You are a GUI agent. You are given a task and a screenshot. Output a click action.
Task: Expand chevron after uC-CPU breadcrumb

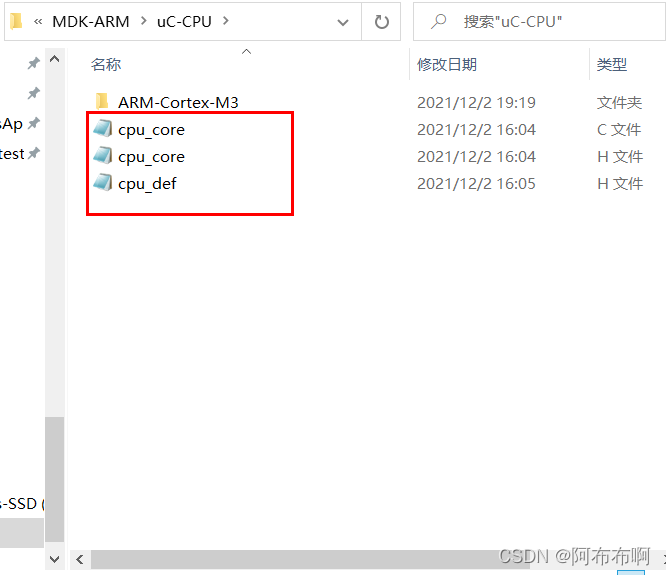(226, 21)
